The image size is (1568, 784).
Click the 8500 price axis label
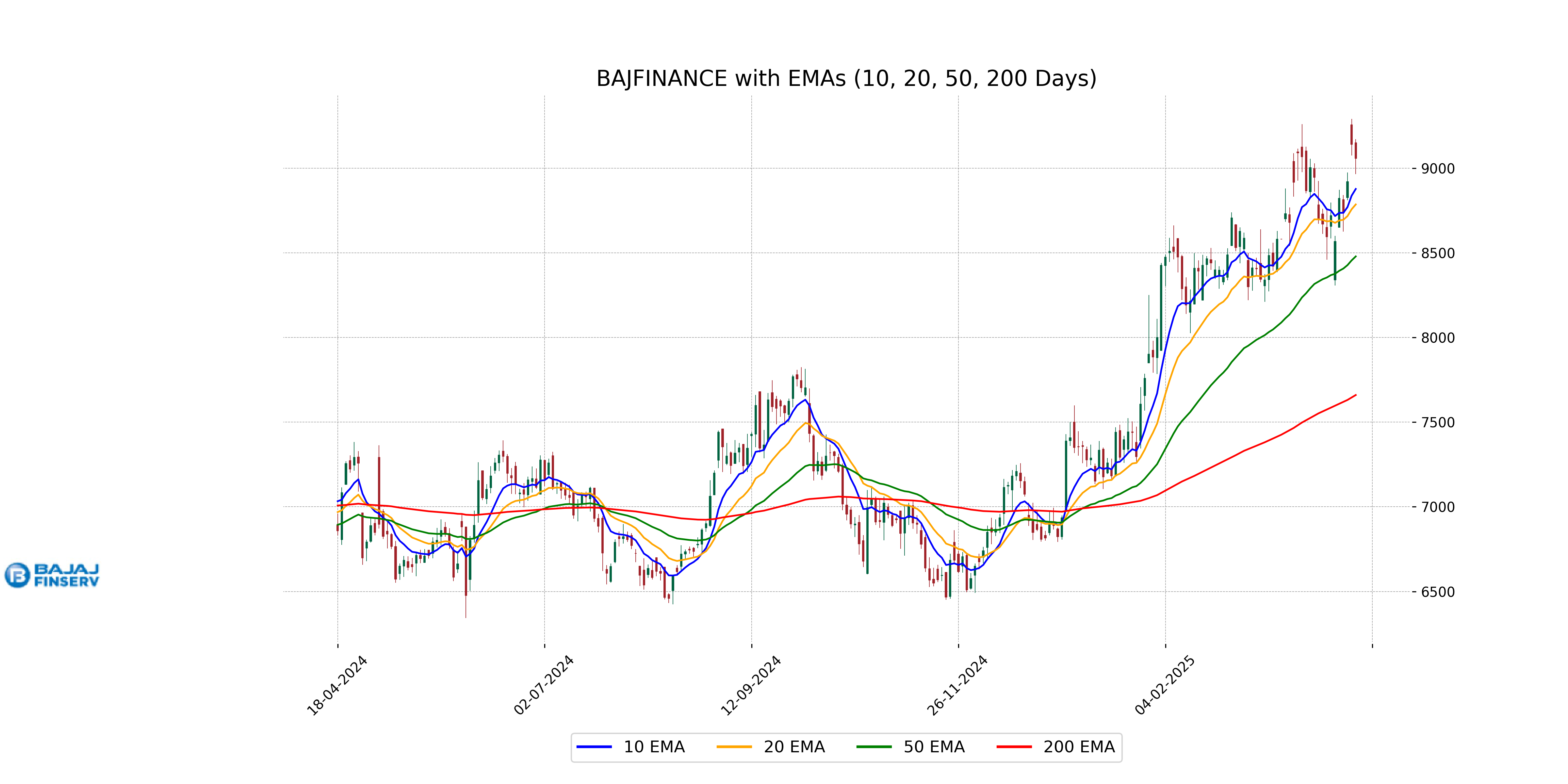[1438, 253]
